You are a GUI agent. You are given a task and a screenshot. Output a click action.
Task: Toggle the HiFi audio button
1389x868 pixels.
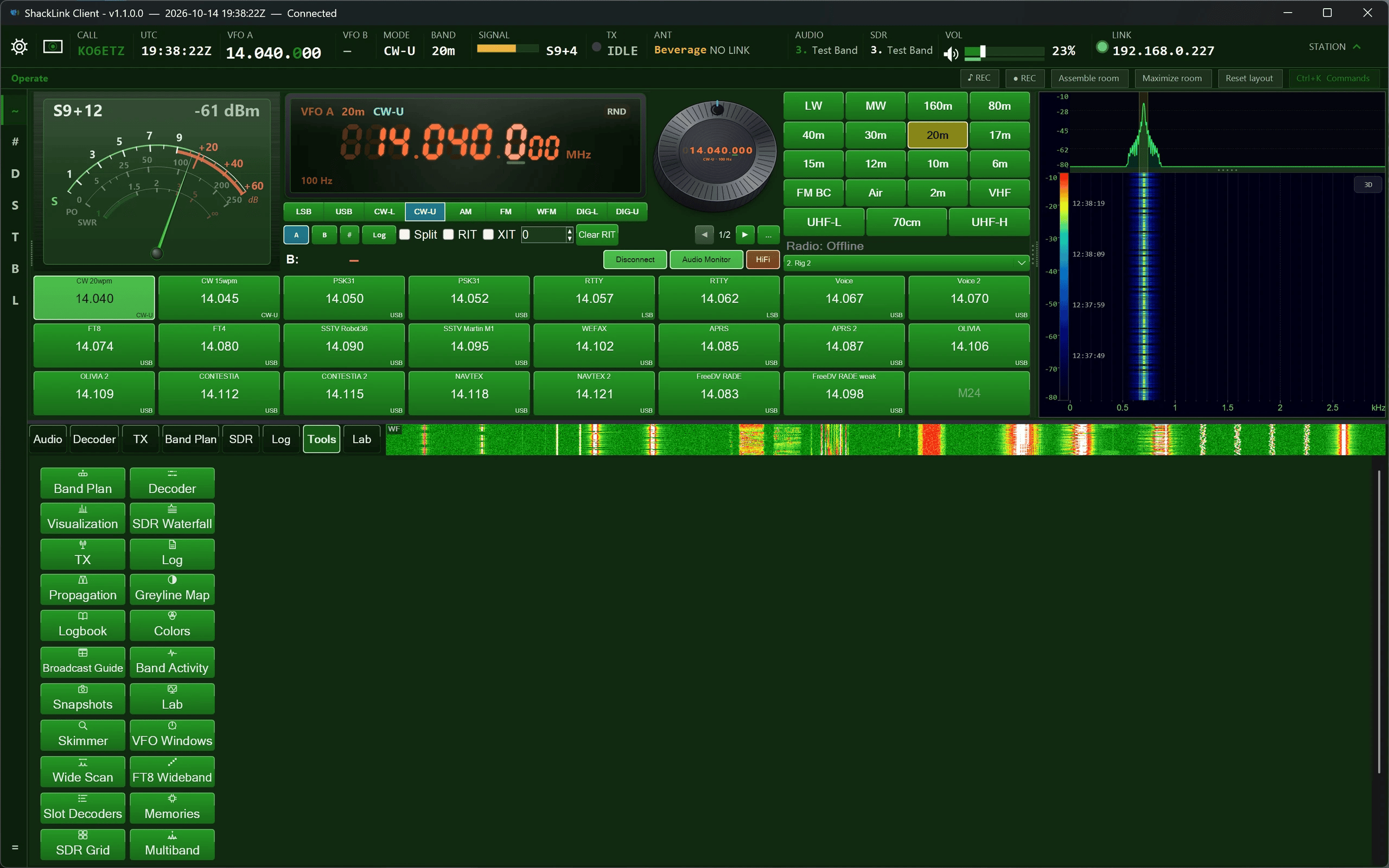763,259
